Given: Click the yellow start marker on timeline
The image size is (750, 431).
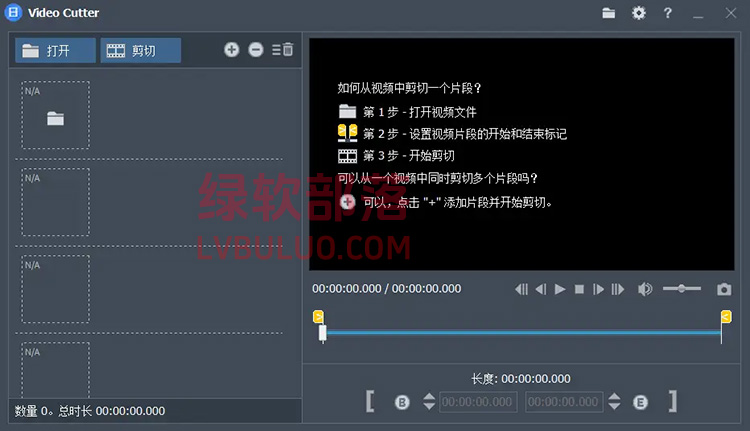Looking at the screenshot, I should pyautogui.click(x=319, y=317).
